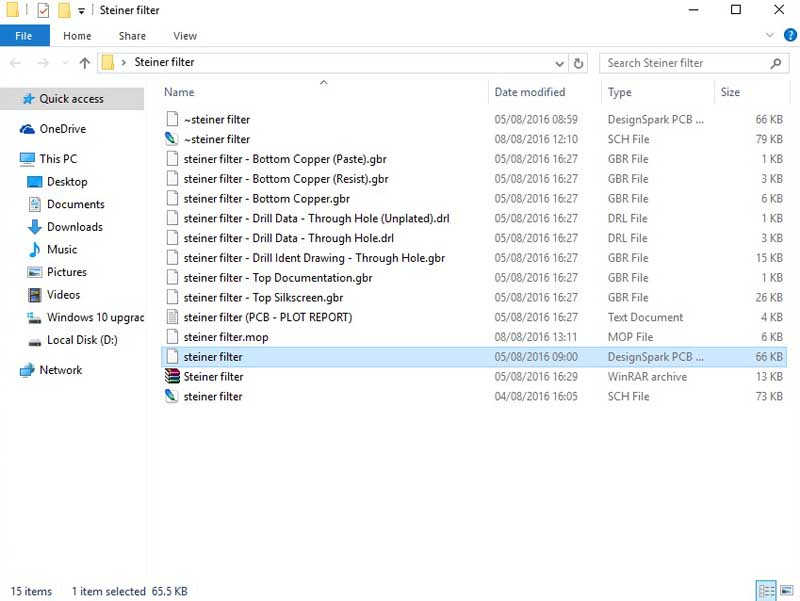Expand the address bar history dropdown
The image size is (800, 601).
[x=559, y=63]
